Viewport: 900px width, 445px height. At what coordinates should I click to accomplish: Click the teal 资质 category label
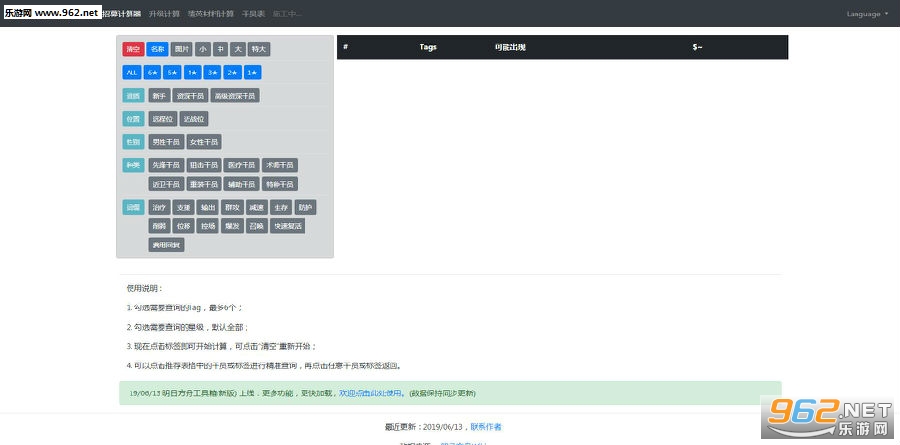133,95
